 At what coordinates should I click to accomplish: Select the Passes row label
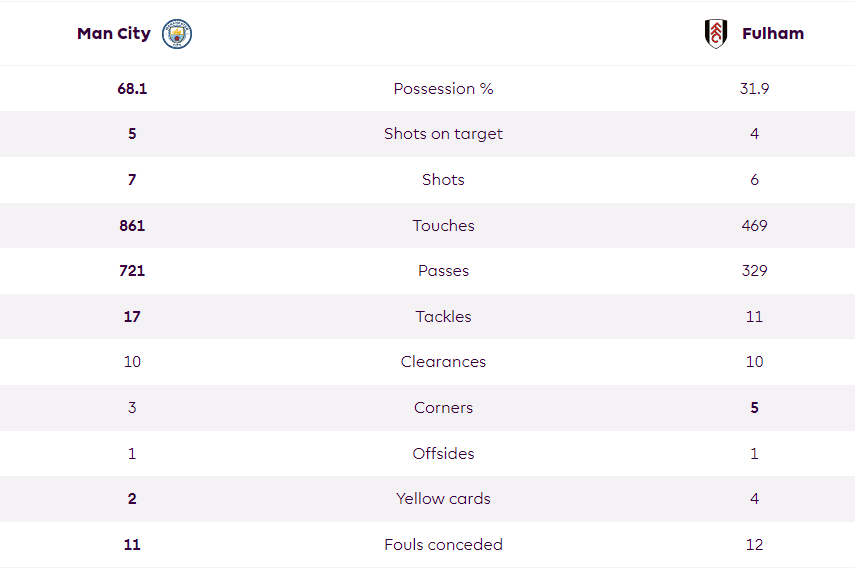tap(443, 271)
